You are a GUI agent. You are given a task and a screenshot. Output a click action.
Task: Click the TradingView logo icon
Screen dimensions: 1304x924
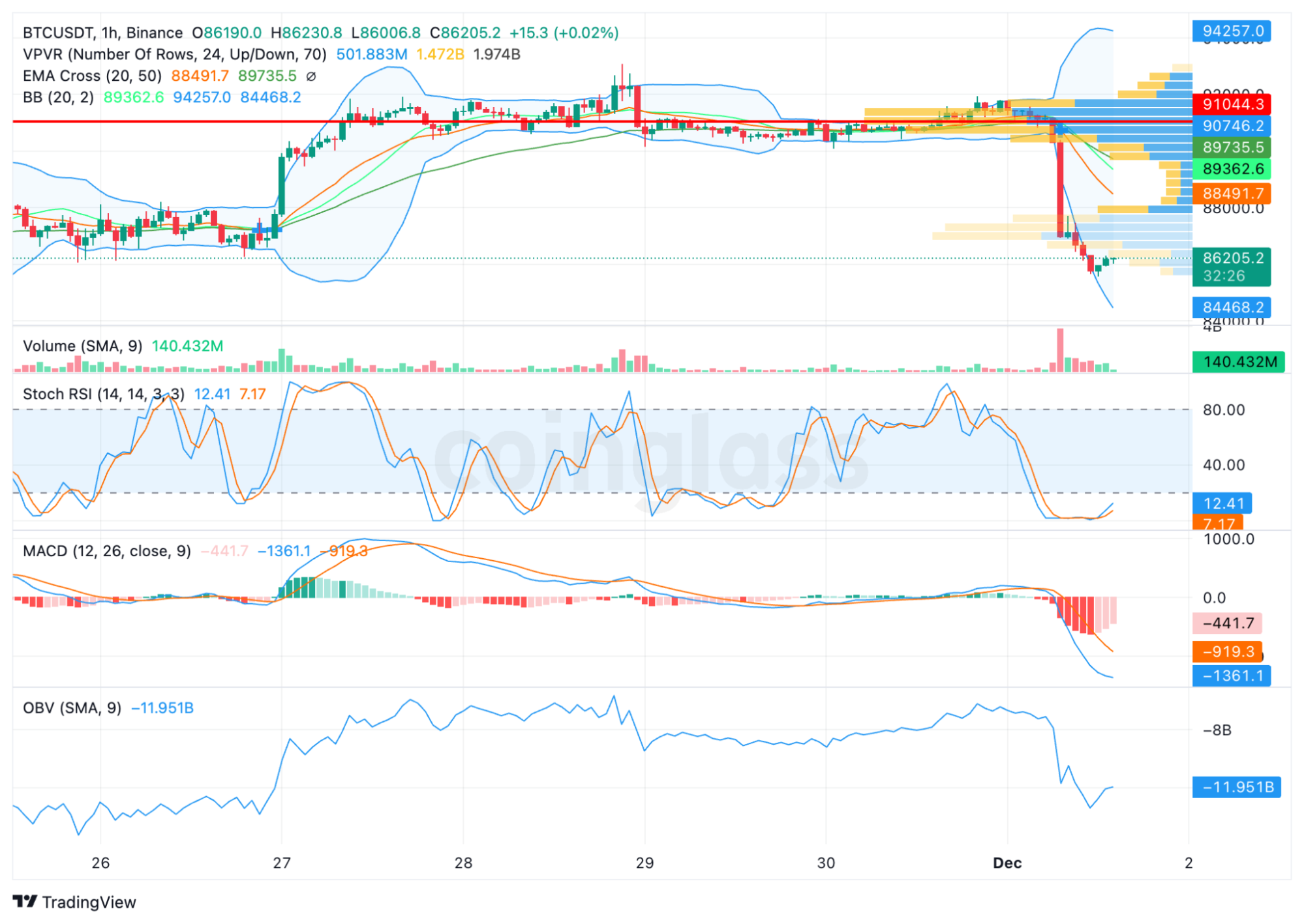tap(25, 901)
